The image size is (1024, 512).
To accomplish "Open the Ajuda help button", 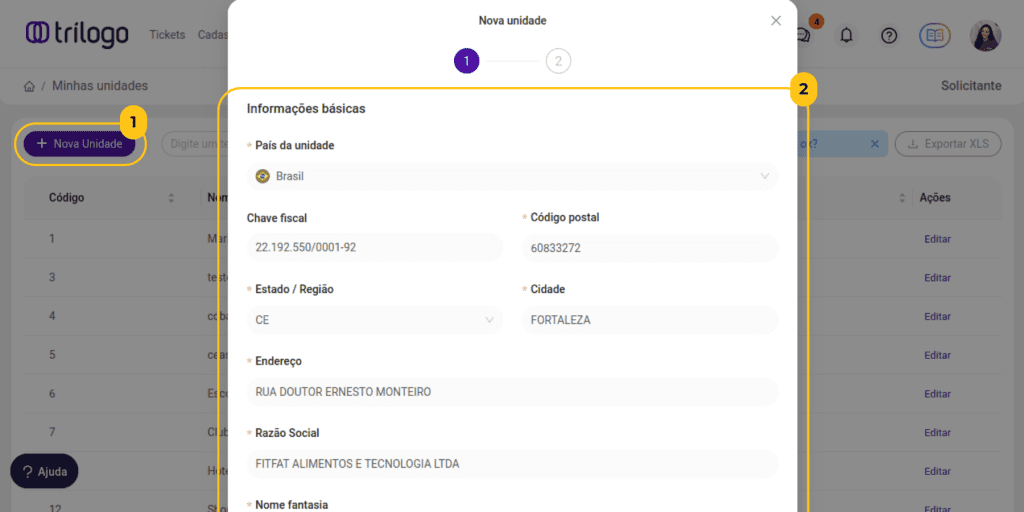I will [44, 471].
